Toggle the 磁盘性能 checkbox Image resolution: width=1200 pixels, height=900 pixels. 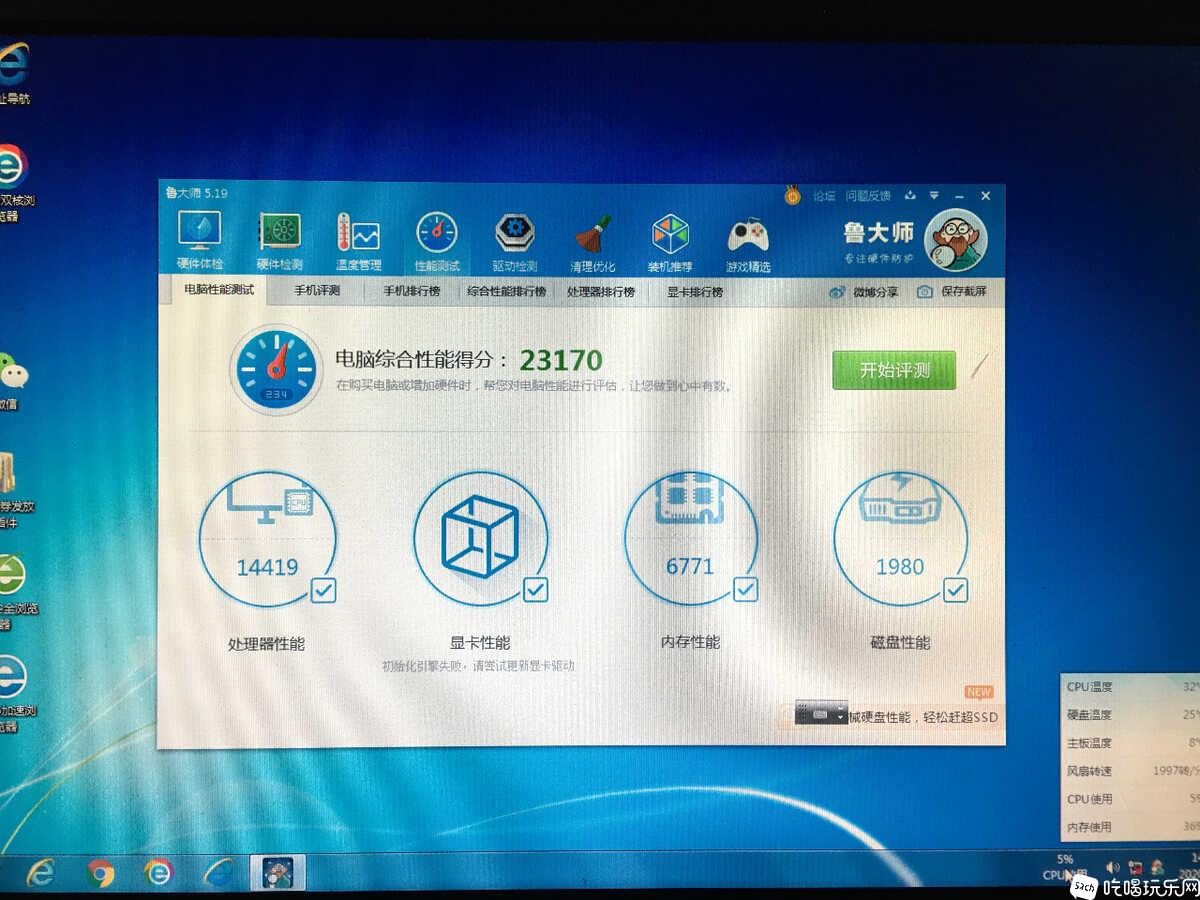955,590
